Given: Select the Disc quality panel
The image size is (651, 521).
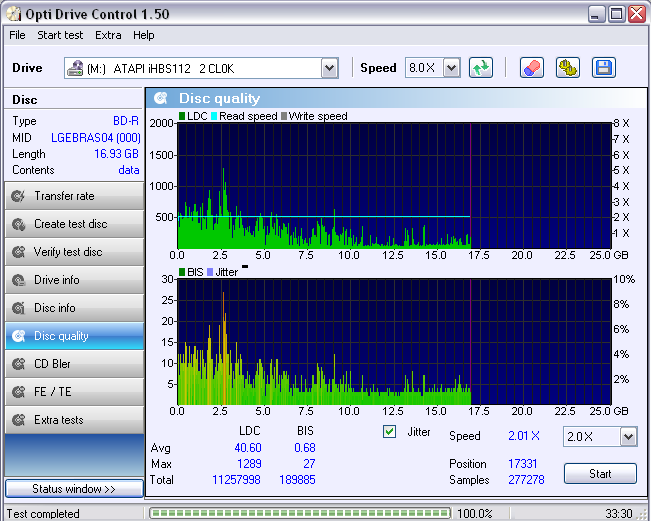Looking at the screenshot, I should (74, 336).
